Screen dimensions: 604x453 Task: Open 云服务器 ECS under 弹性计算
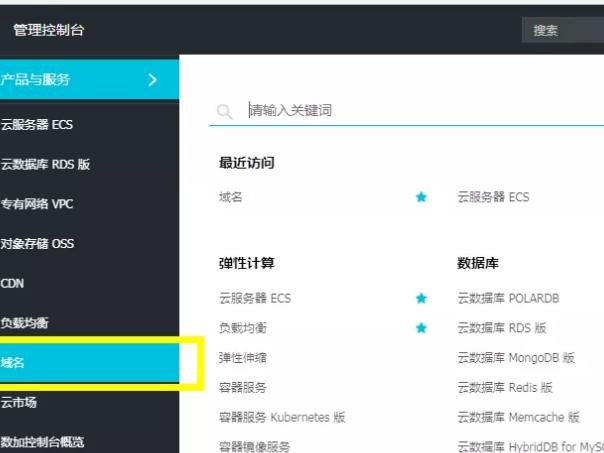(255, 298)
